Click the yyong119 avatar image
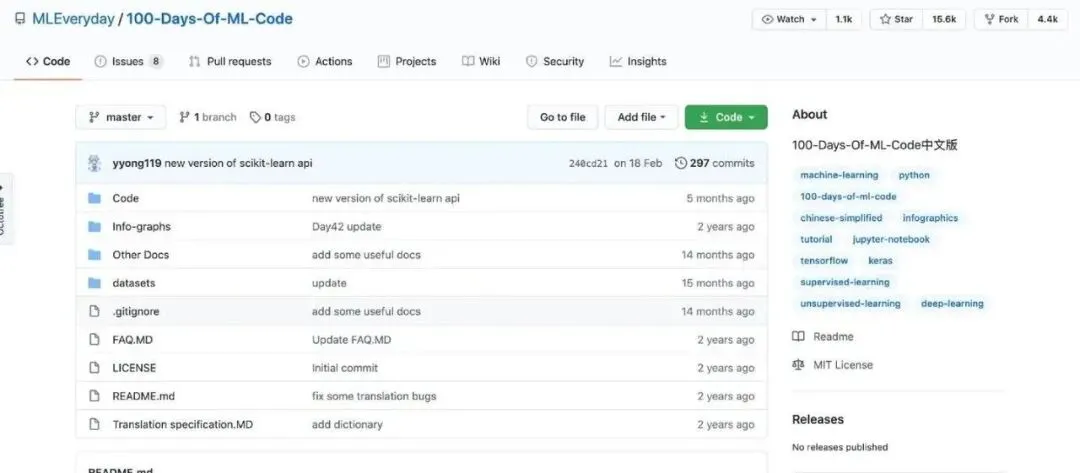This screenshot has width=1080, height=473. (94, 163)
